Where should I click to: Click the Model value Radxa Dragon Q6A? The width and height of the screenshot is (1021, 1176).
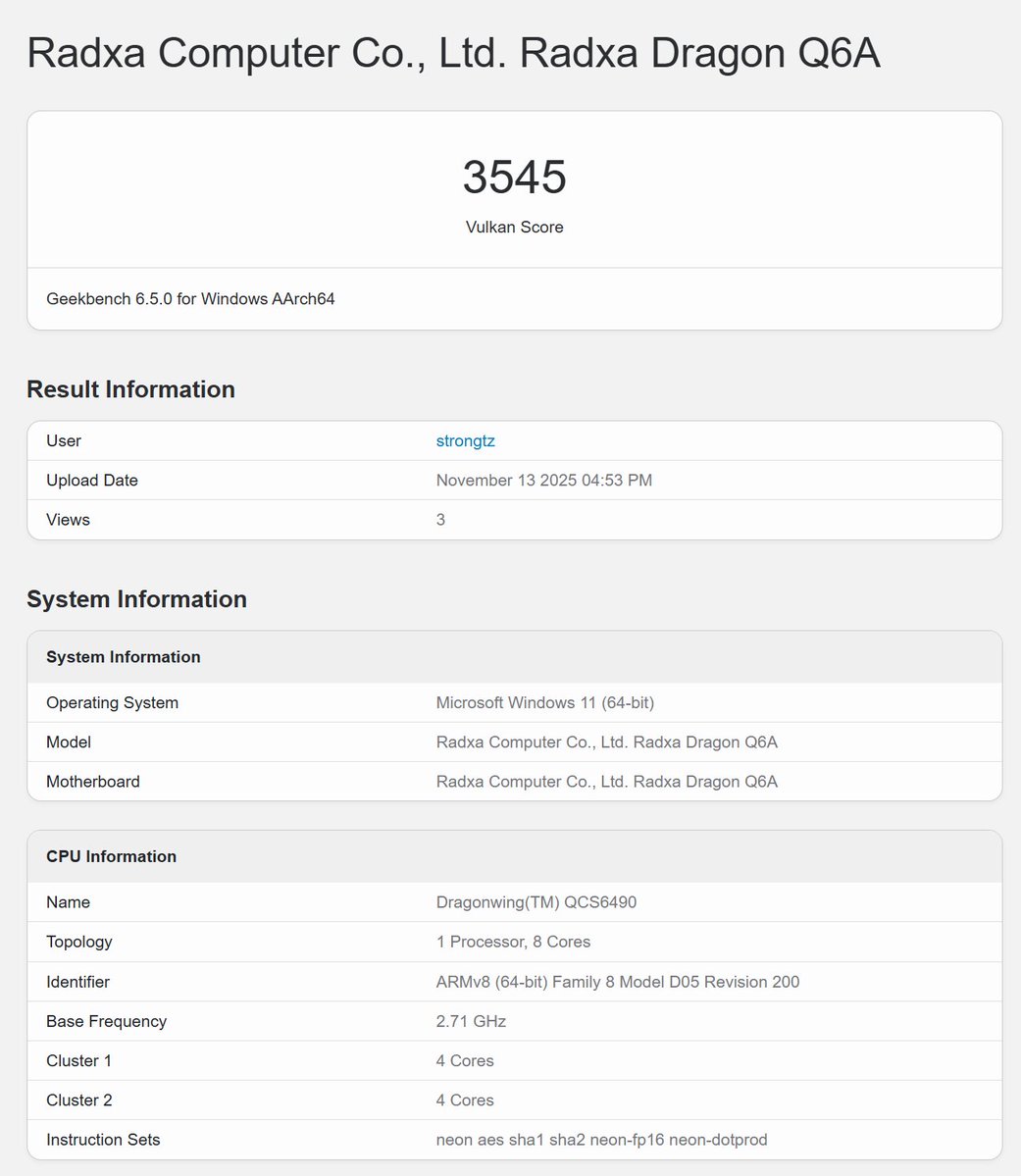click(607, 741)
